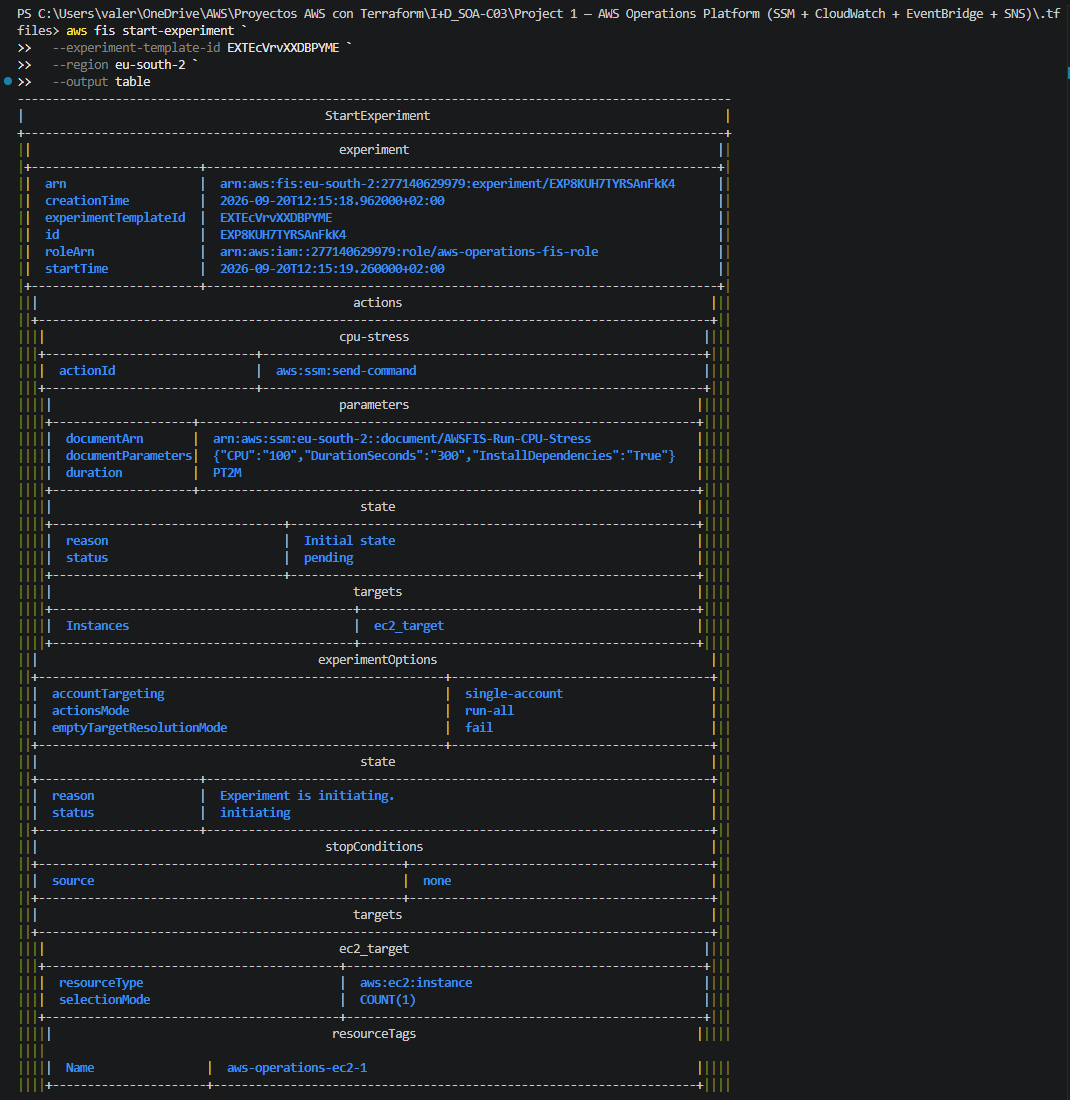Viewport: 1070px width, 1100px height.
Task: Click the emptyTargetResolutionMode value 'fail'
Action: (479, 727)
